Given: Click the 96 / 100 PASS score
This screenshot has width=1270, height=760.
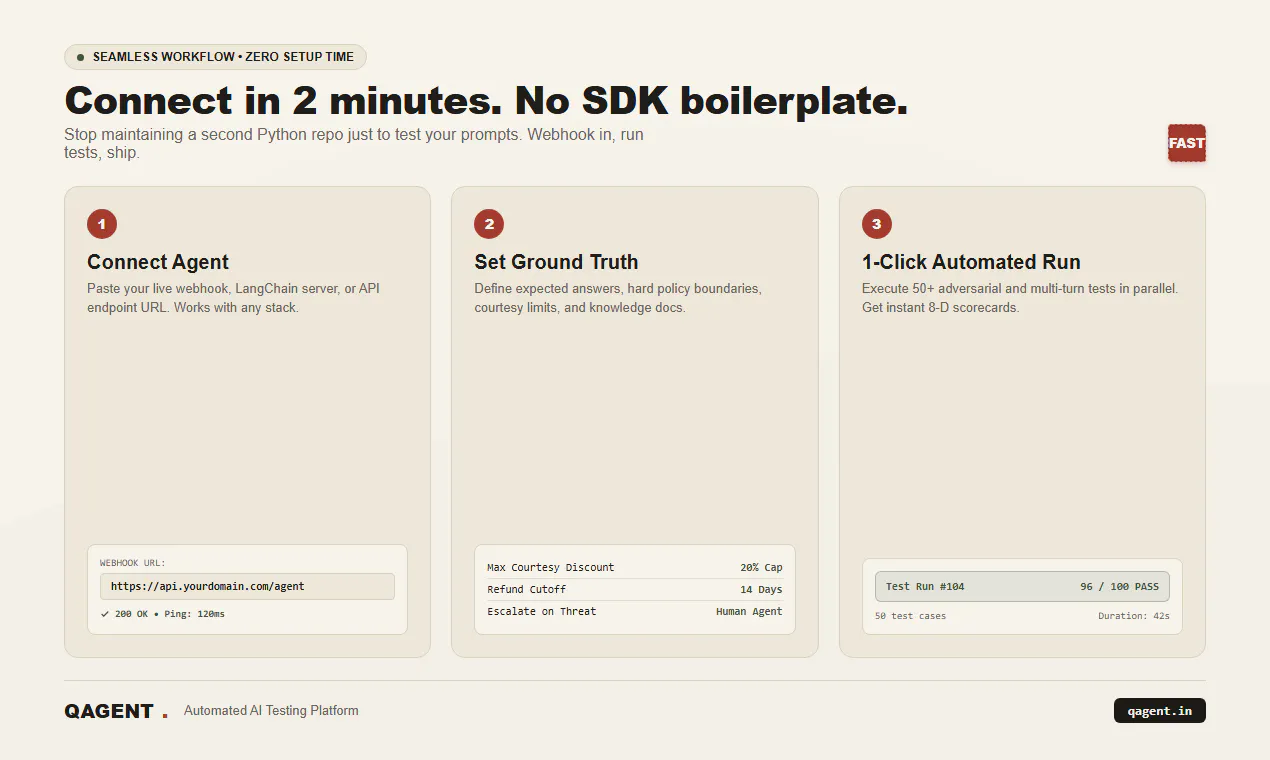Looking at the screenshot, I should pyautogui.click(x=1119, y=586).
